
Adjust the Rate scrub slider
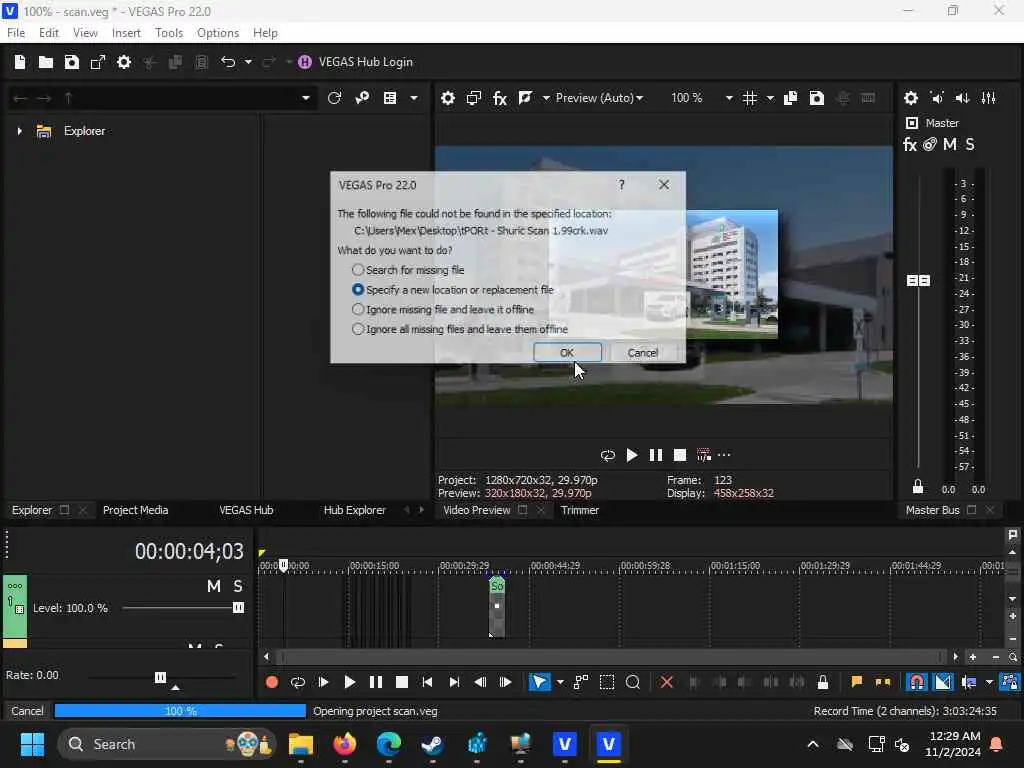pos(161,677)
